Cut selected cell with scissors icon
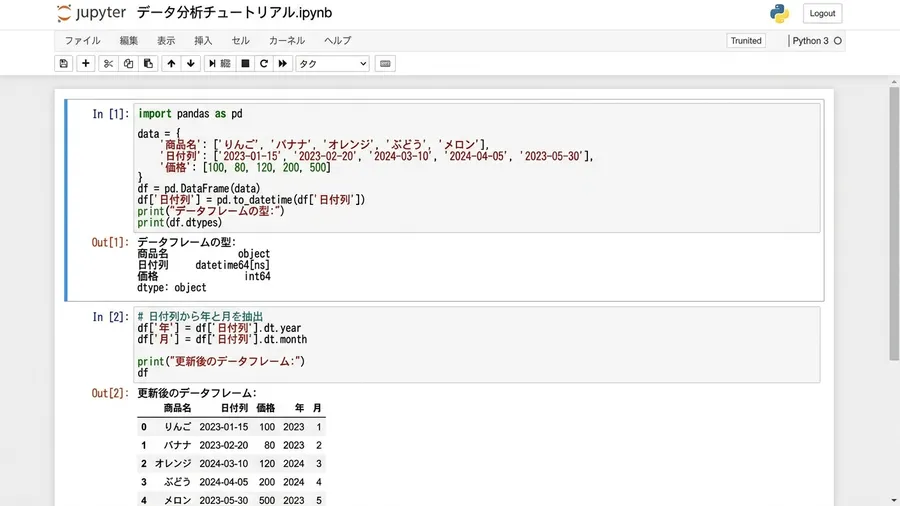900x506 pixels. [x=108, y=64]
